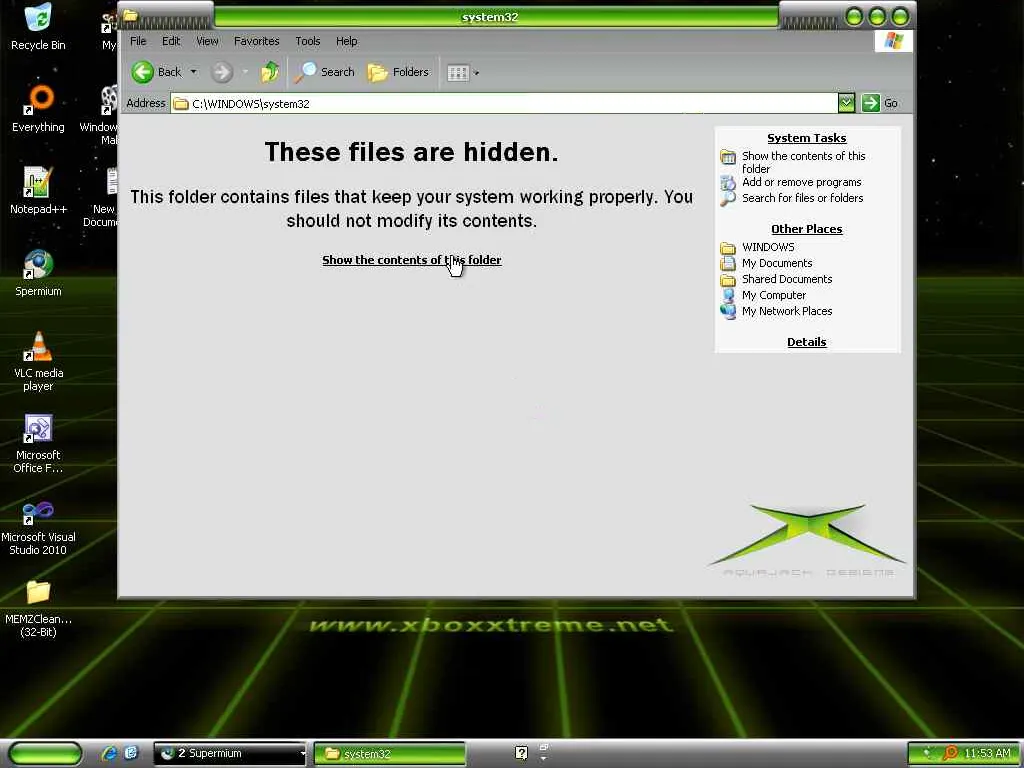Collapse the Other Places header
The image size is (1024, 768).
(807, 229)
